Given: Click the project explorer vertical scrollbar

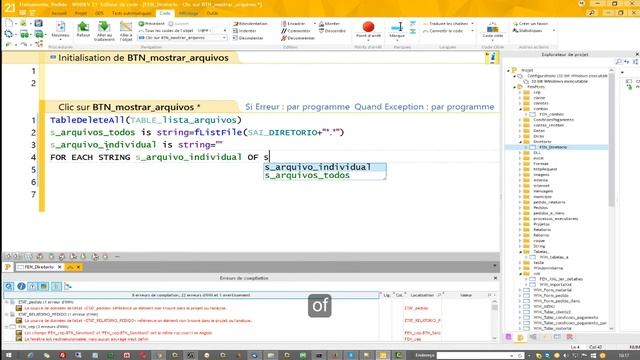Looking at the screenshot, I should point(611,200).
